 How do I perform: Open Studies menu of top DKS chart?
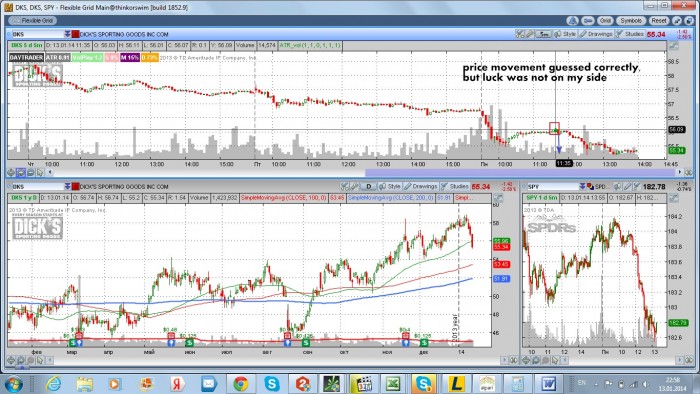click(630, 34)
